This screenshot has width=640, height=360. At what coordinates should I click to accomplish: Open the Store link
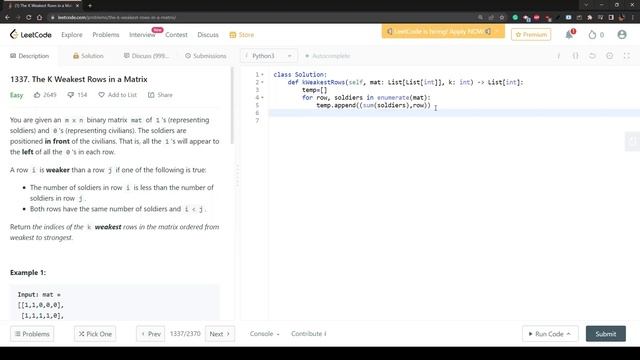[x=242, y=35]
